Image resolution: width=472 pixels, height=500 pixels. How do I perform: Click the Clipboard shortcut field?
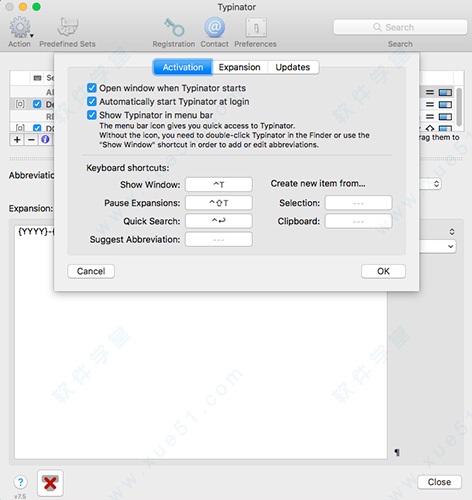click(358, 221)
